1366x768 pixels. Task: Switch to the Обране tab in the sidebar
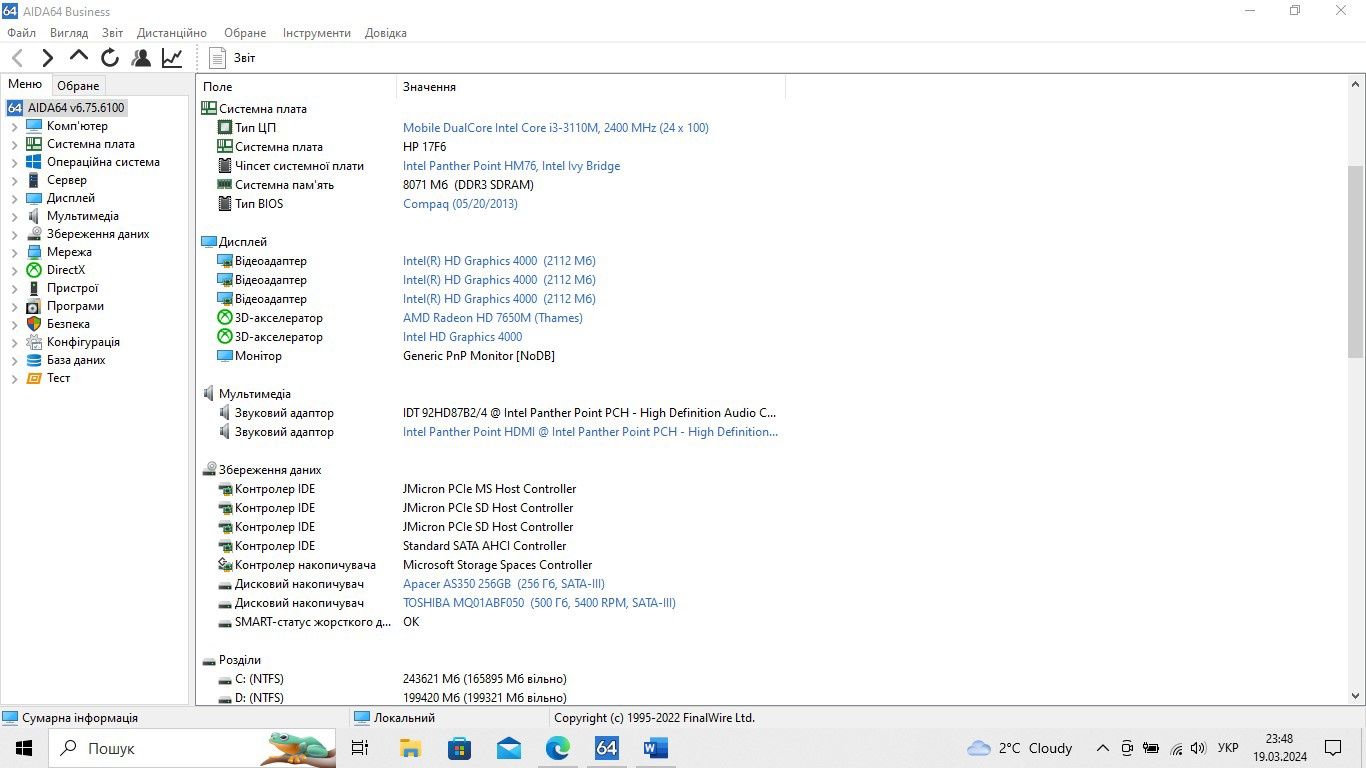[78, 86]
